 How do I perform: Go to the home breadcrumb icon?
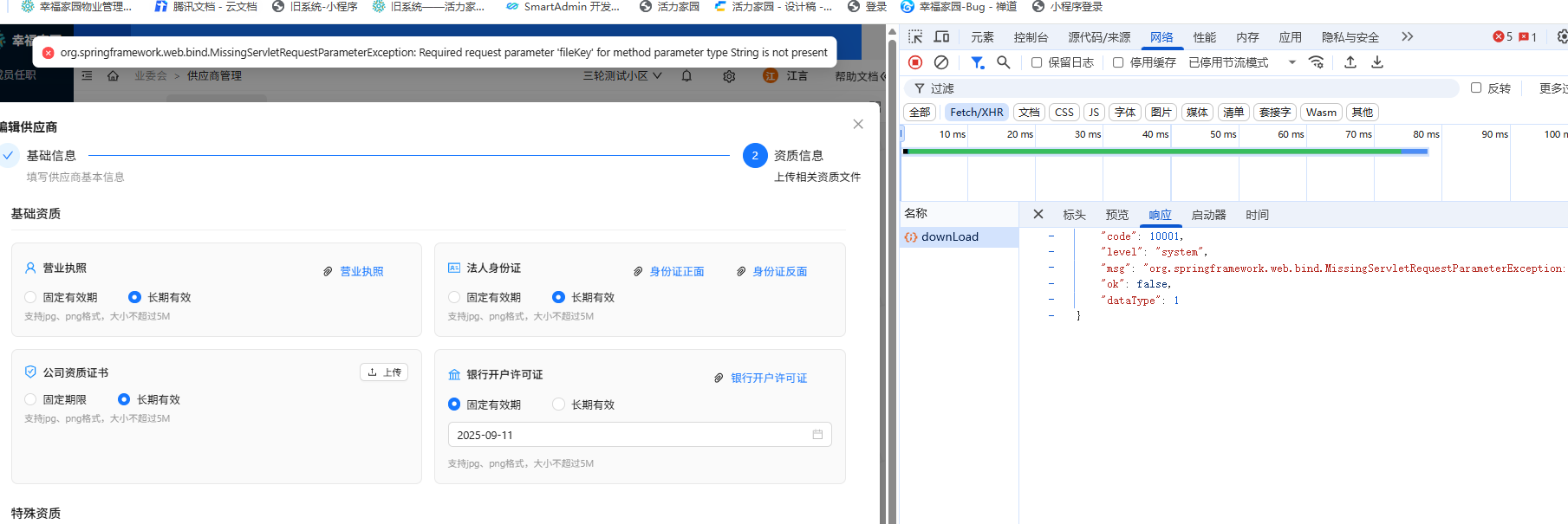tap(113, 76)
